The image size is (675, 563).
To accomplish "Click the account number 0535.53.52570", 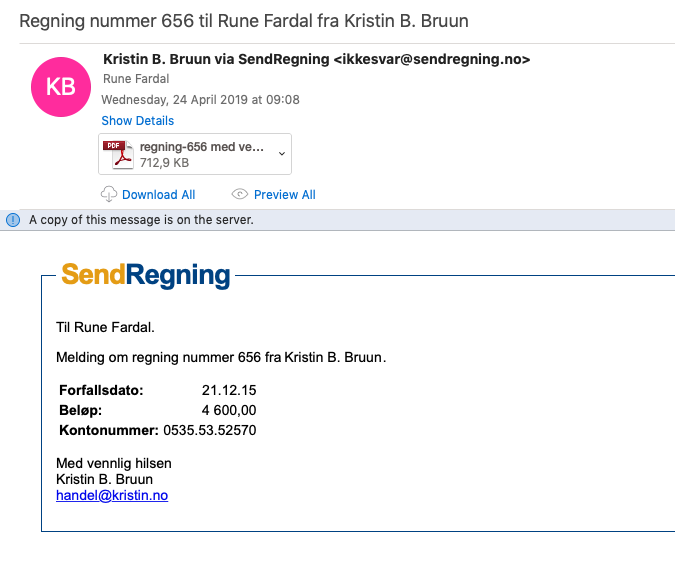I will point(210,430).
